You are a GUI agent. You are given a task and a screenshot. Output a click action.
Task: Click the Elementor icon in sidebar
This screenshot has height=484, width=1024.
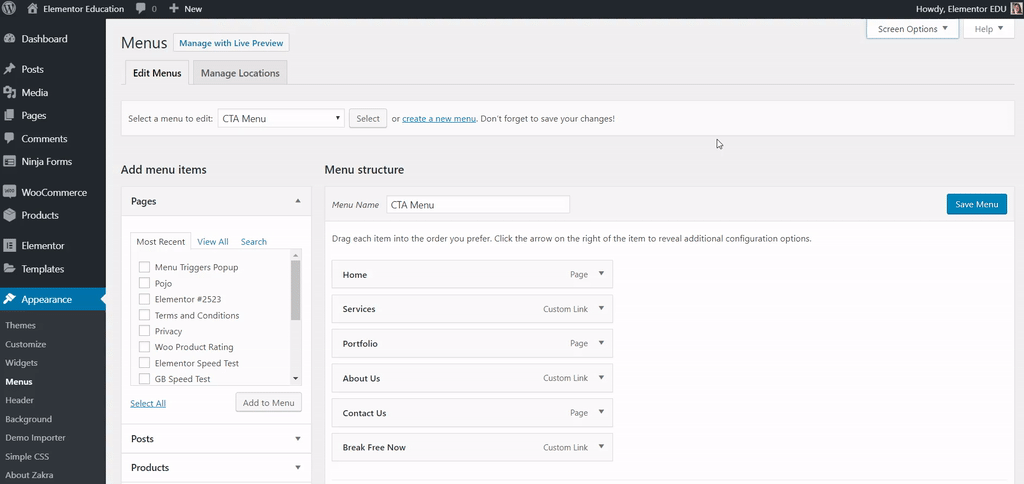coord(10,245)
